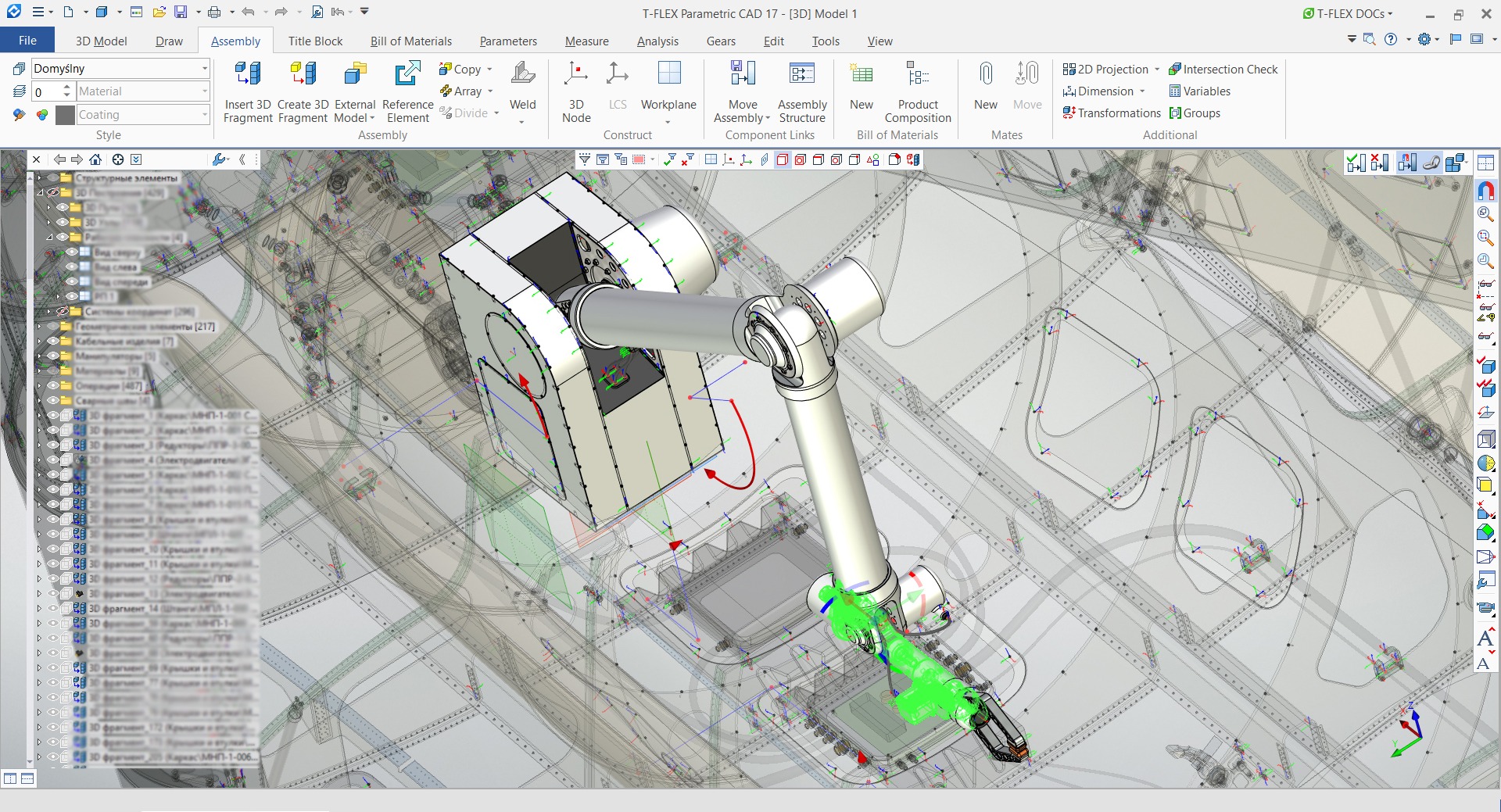Click the help question mark icon

[1391, 39]
